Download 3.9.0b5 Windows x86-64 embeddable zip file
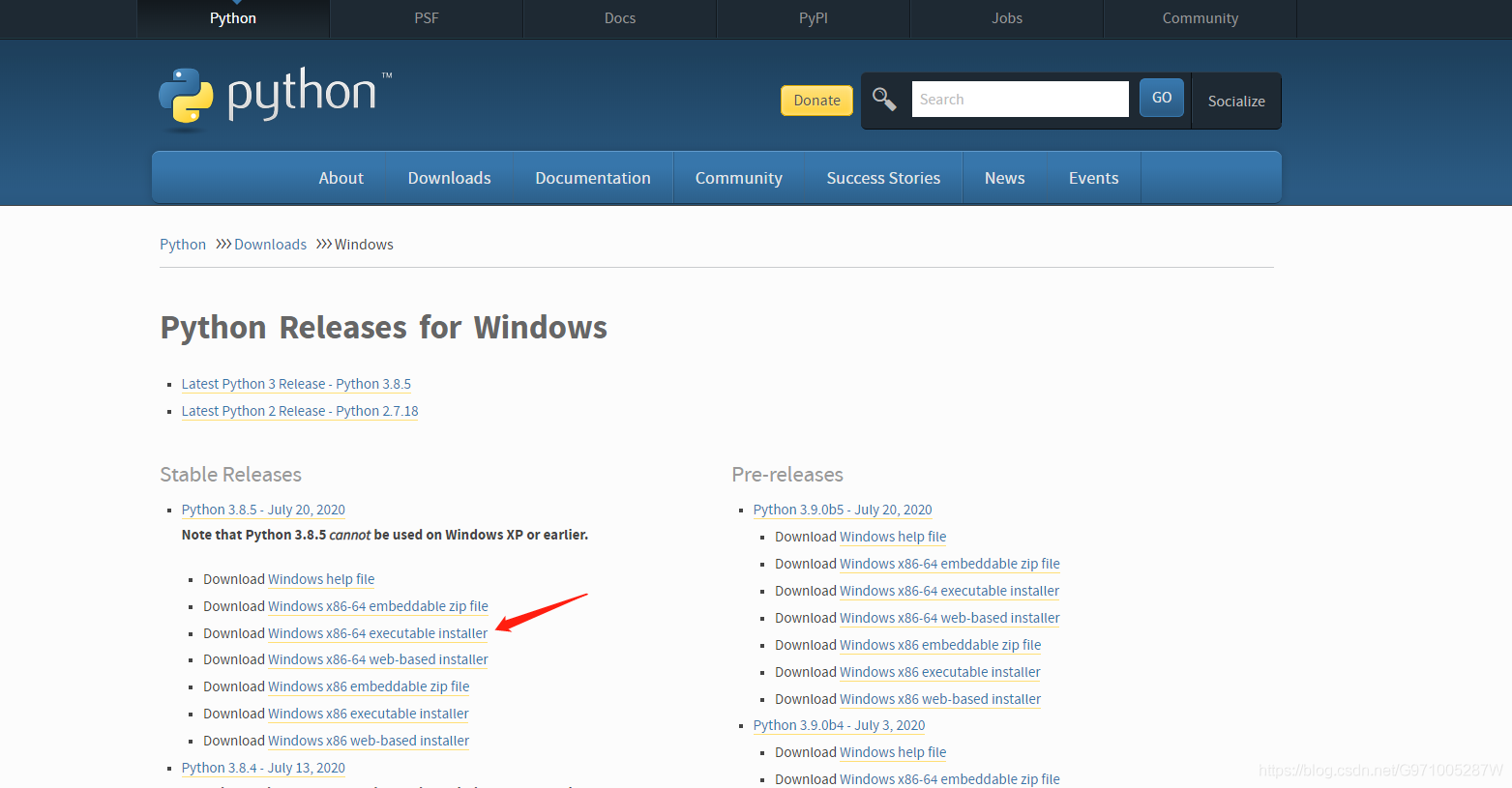1512x788 pixels. click(950, 564)
